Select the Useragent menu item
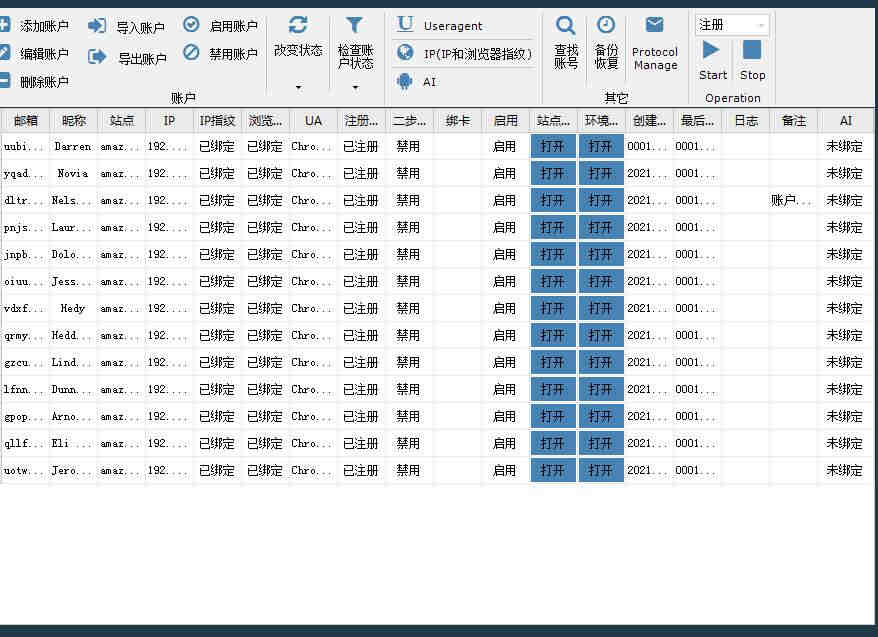The height and width of the screenshot is (637, 878). [439, 25]
